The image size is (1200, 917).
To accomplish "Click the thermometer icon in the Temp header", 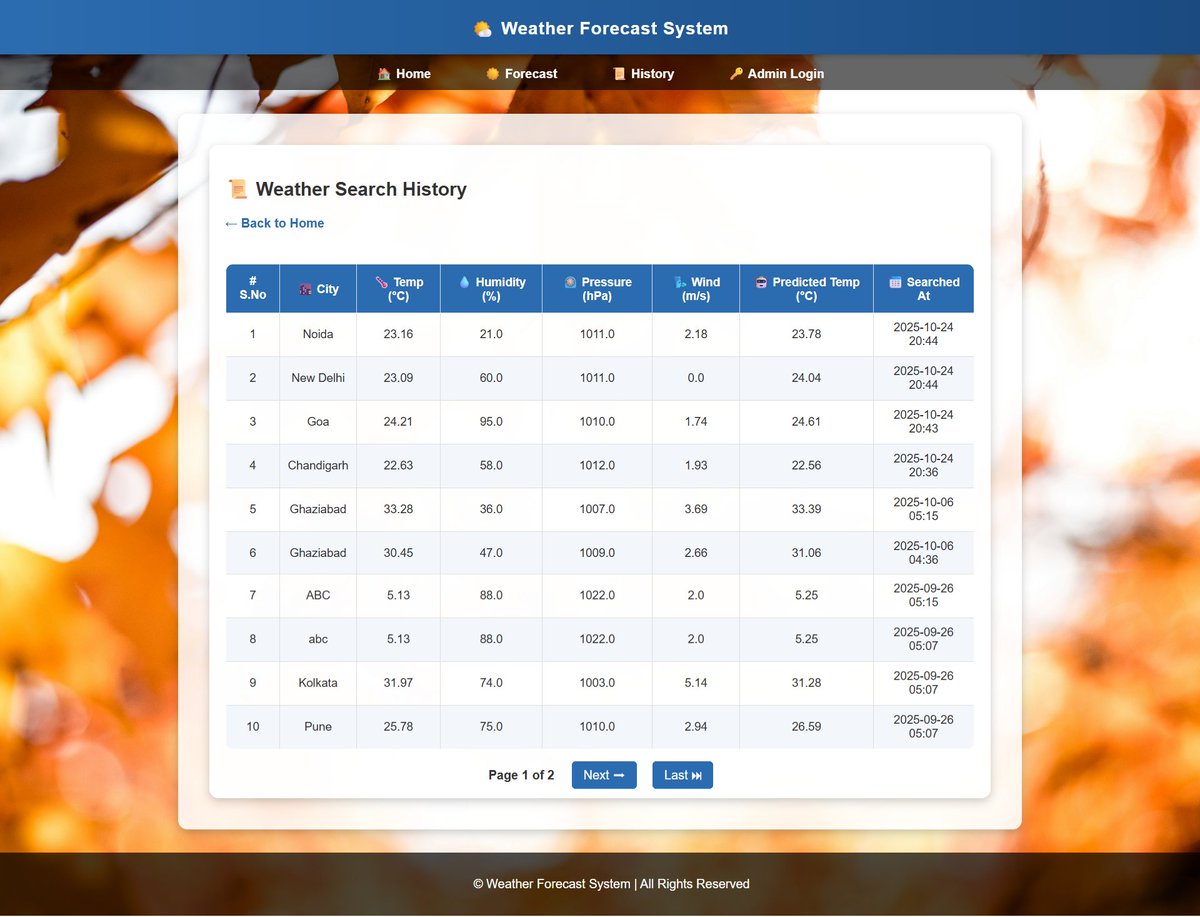I will click(x=381, y=282).
